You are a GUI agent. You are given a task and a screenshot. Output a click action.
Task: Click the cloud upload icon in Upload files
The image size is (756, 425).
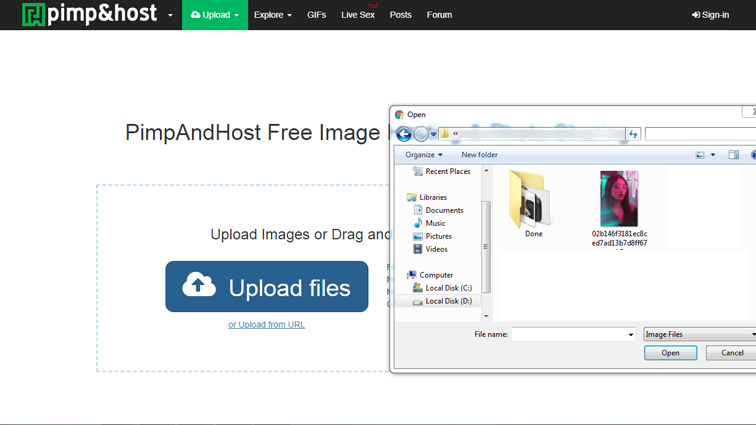click(199, 284)
